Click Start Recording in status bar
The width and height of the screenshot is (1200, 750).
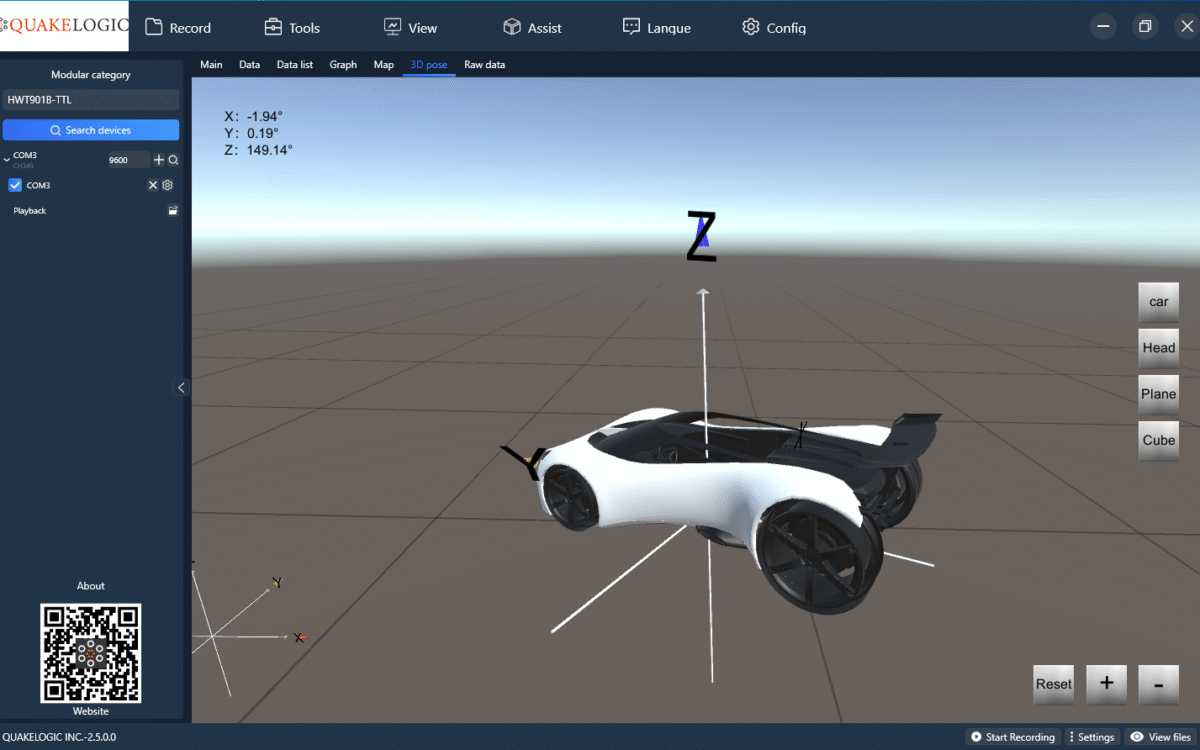coord(1012,737)
